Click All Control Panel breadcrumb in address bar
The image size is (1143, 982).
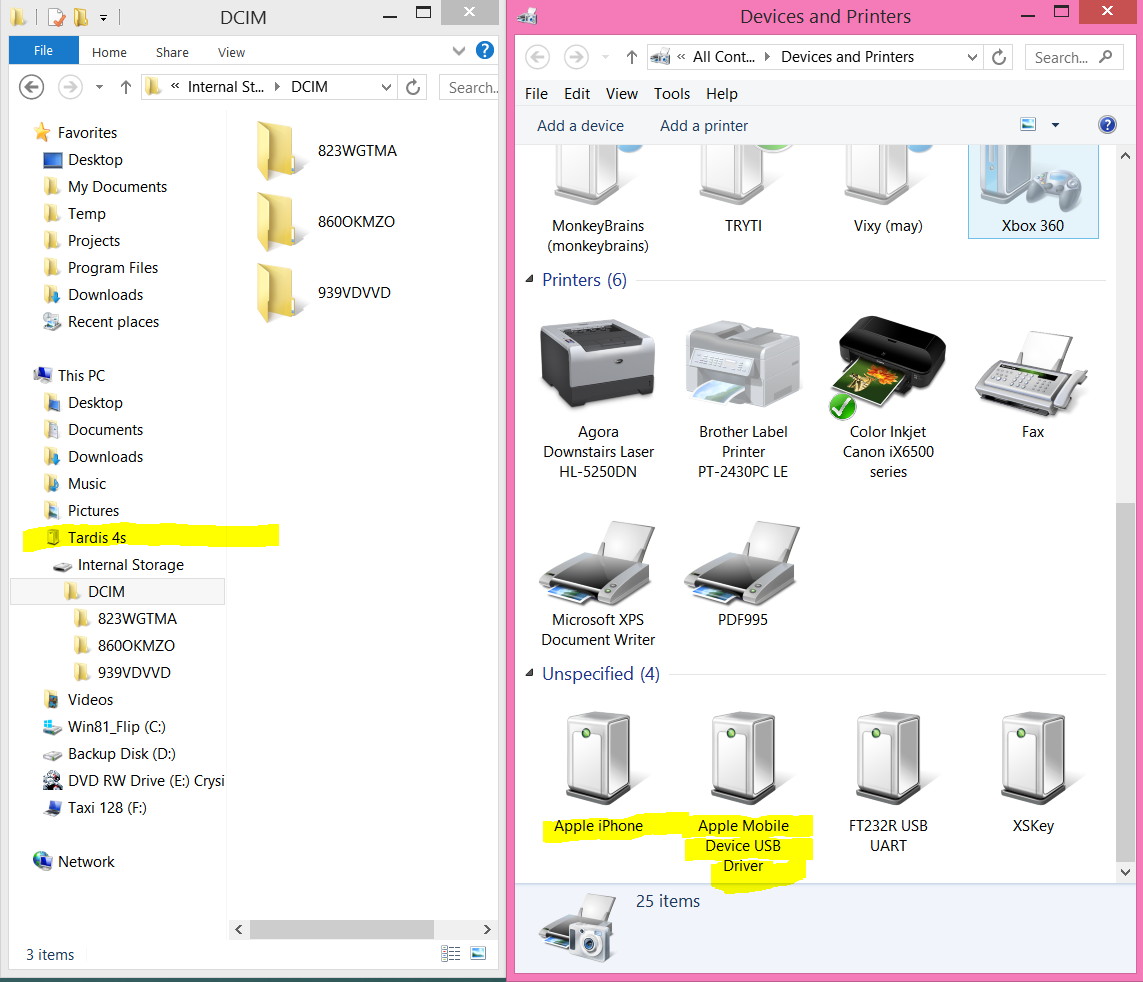pos(723,57)
